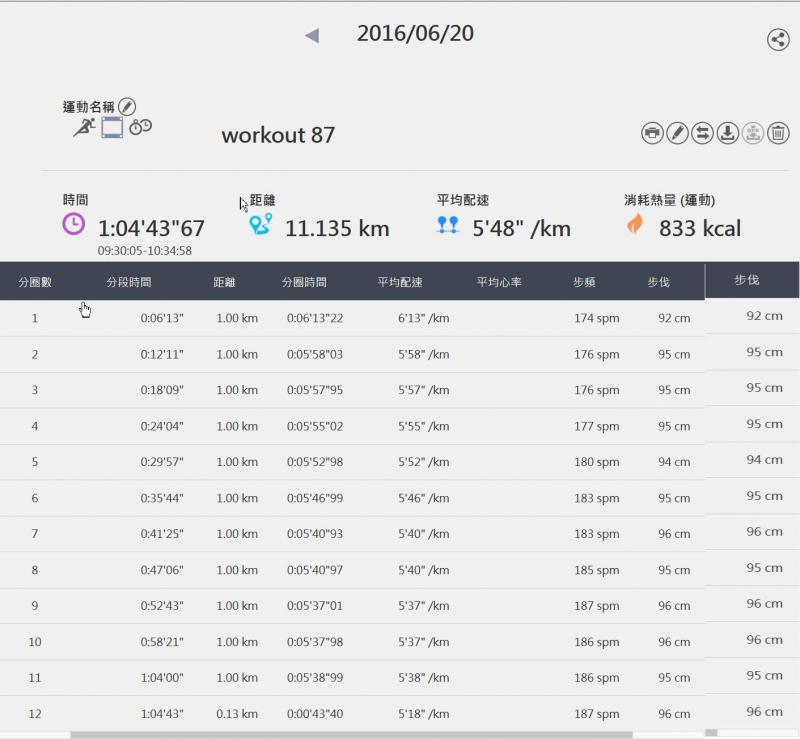Delete workout with trash icon
The image size is (800, 739).
(x=778, y=133)
